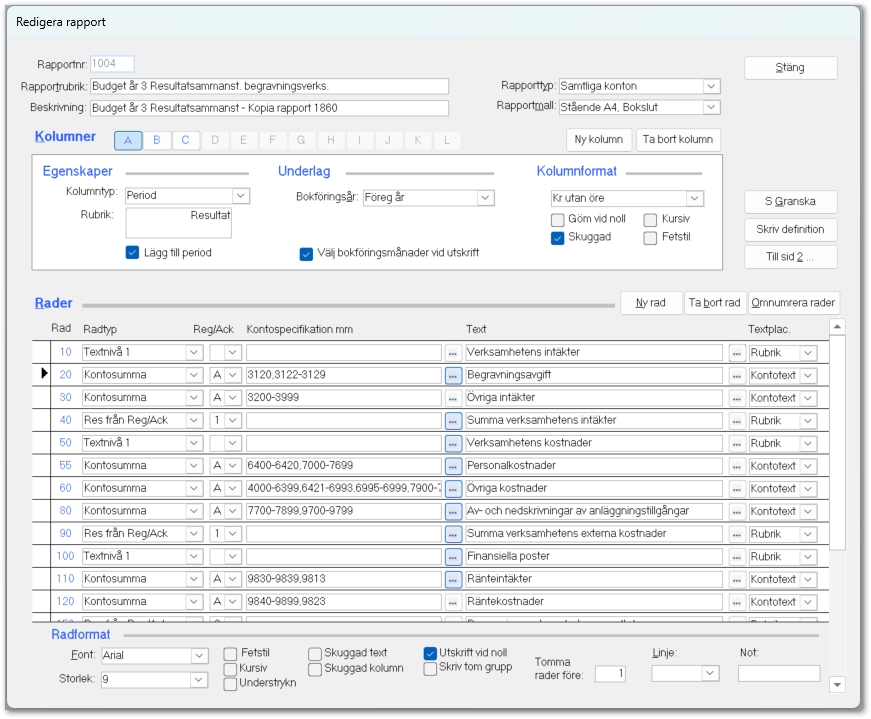The height and width of the screenshot is (719, 871).
Task: Uncheck Lägg till period checkbox
Action: tap(132, 252)
